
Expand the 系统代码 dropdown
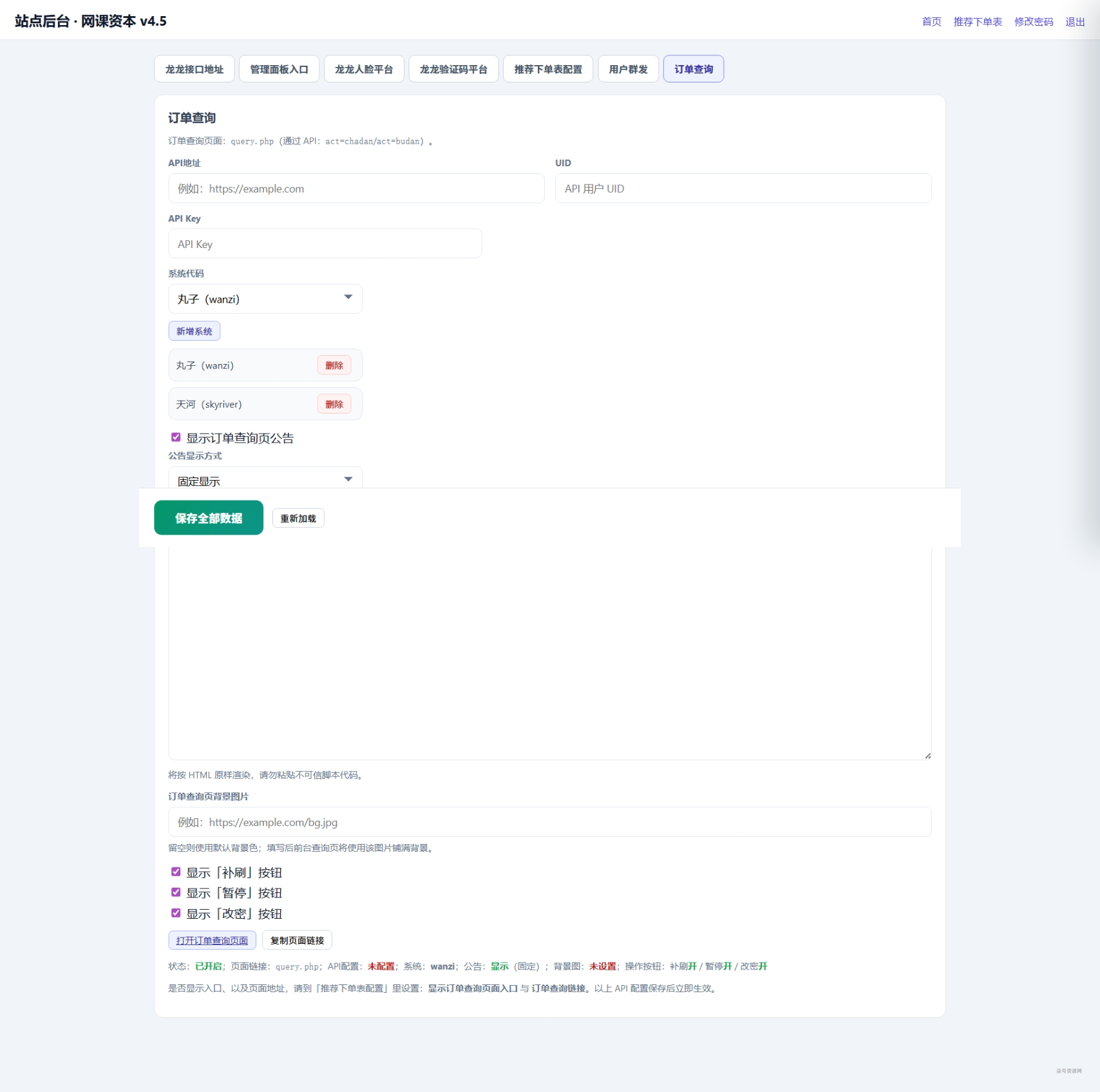[265, 299]
